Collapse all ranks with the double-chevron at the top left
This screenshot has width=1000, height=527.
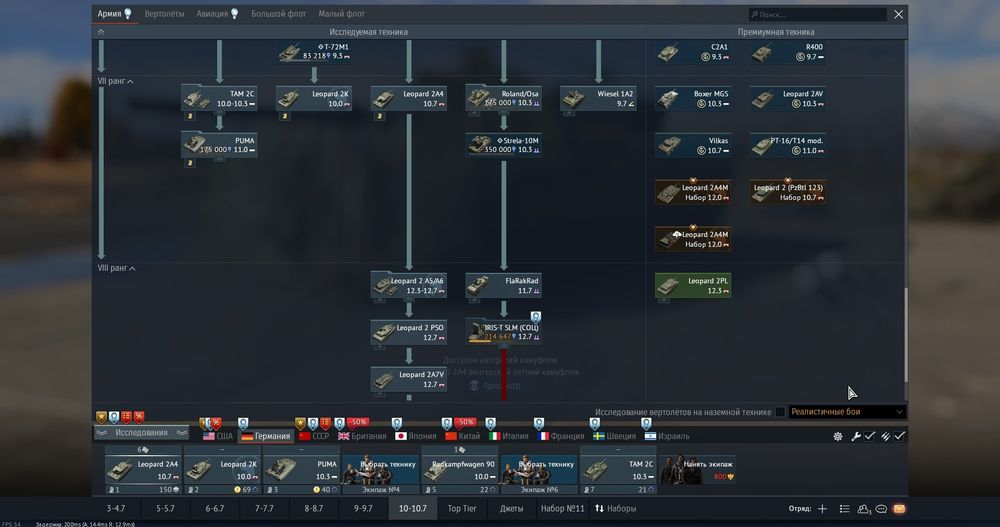(101, 32)
